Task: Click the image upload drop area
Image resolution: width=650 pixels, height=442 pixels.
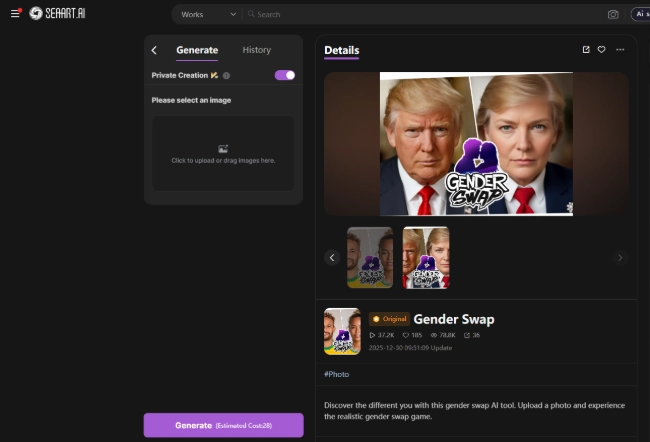Action: click(223, 153)
